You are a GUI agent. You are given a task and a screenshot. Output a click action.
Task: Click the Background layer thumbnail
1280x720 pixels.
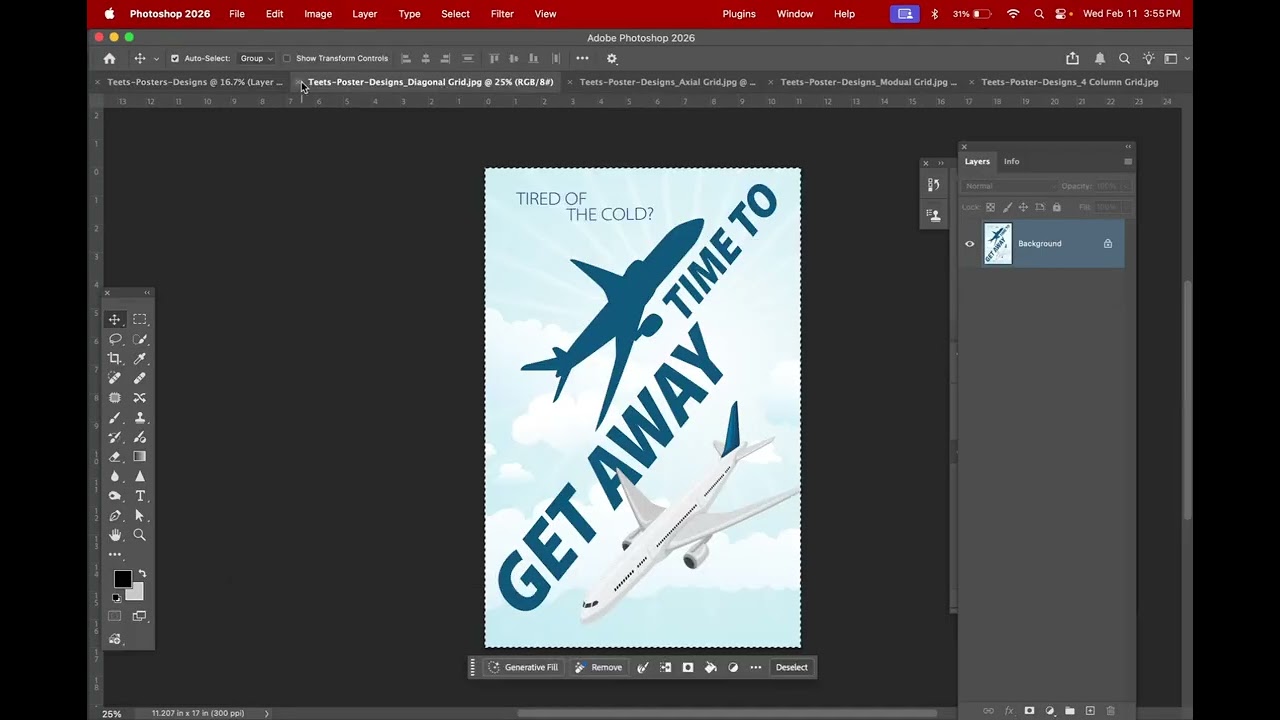tap(998, 244)
